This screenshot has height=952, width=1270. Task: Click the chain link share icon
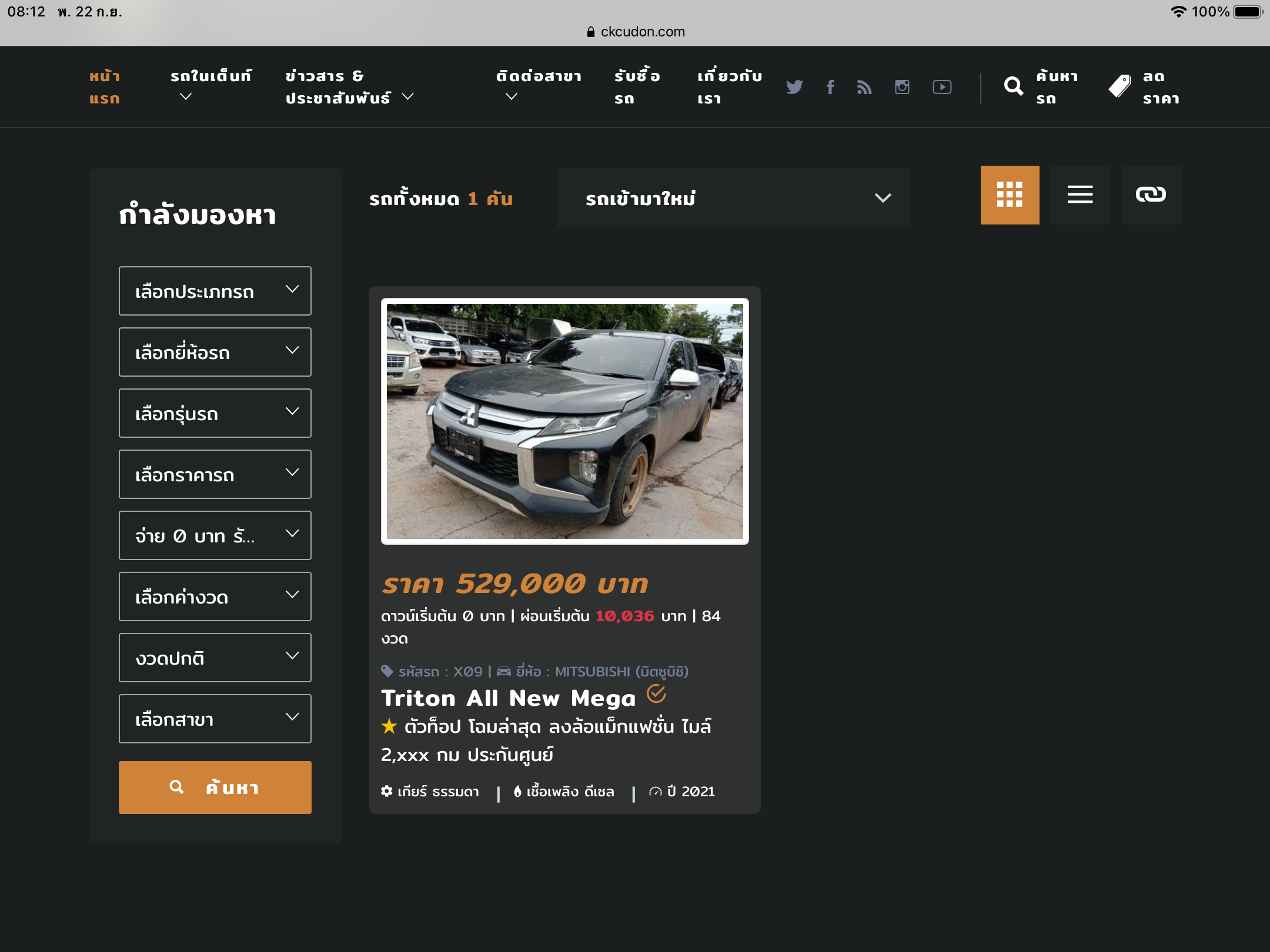tap(1151, 195)
